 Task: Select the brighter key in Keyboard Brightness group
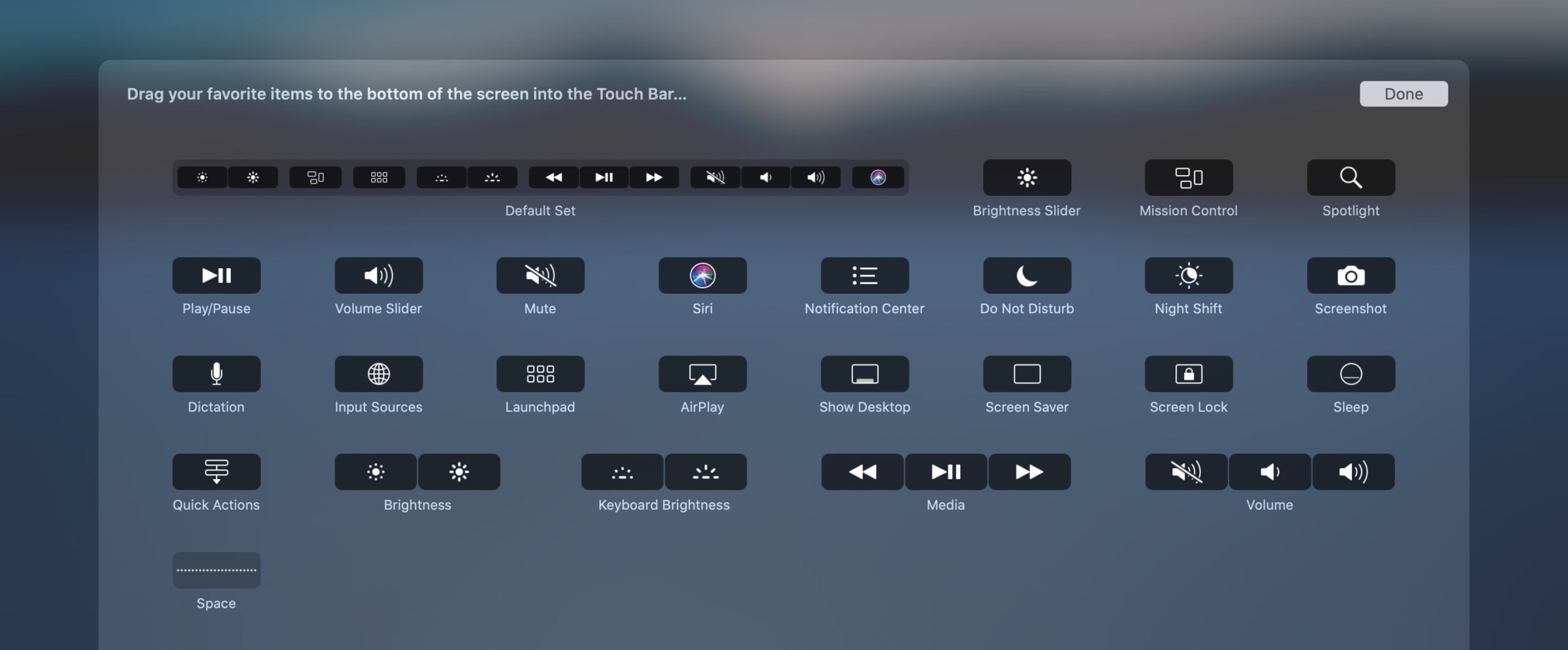tap(706, 472)
